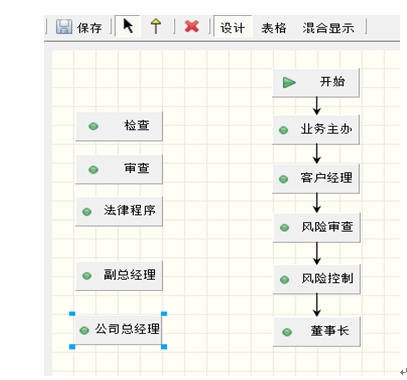
Task: Select the 客户经理 node label
Action: point(326,178)
